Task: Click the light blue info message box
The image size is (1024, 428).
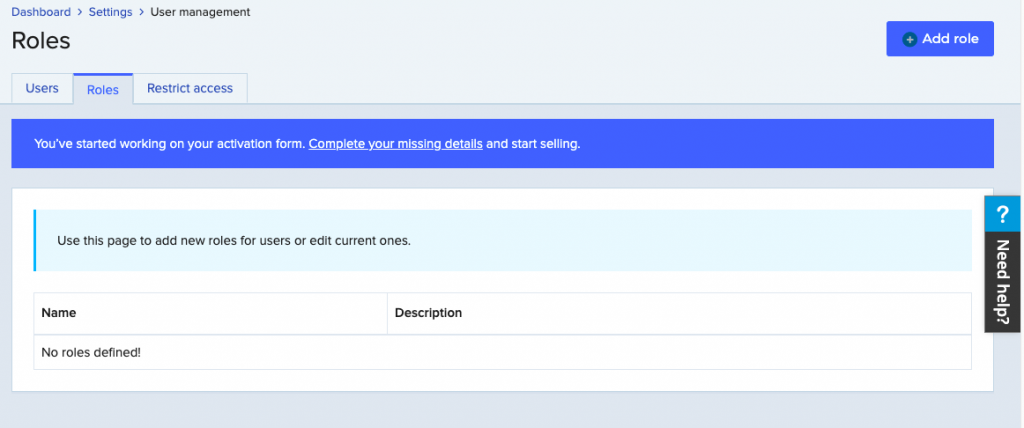Action: pos(502,240)
